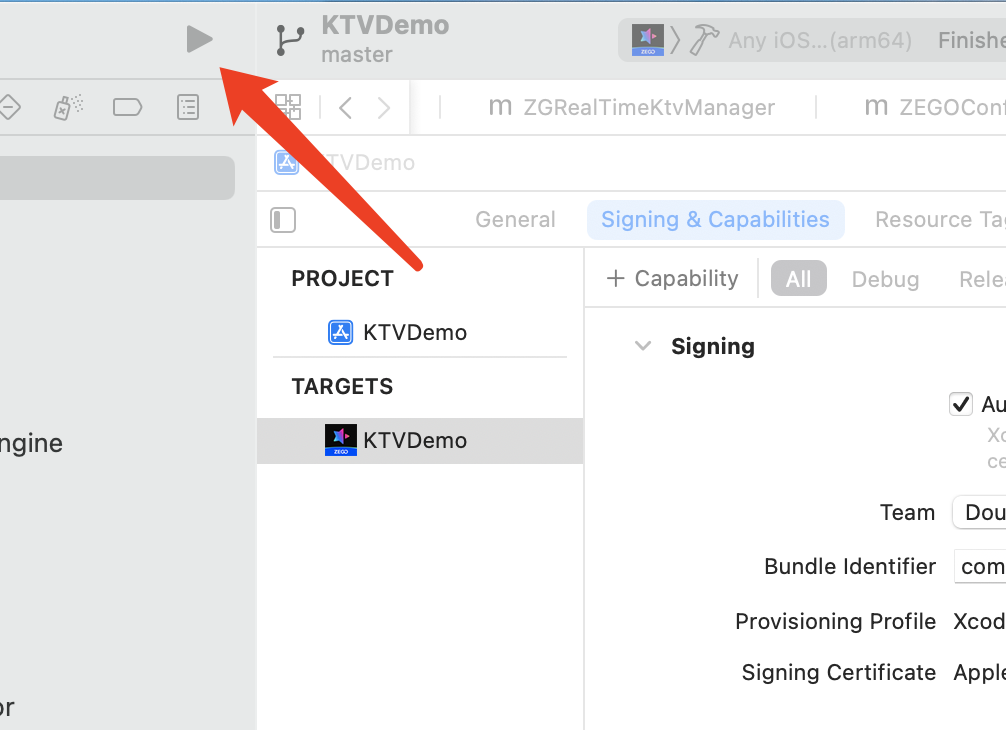The width and height of the screenshot is (1006, 730).
Task: Open the debug navigator spray icon
Action: [68, 107]
